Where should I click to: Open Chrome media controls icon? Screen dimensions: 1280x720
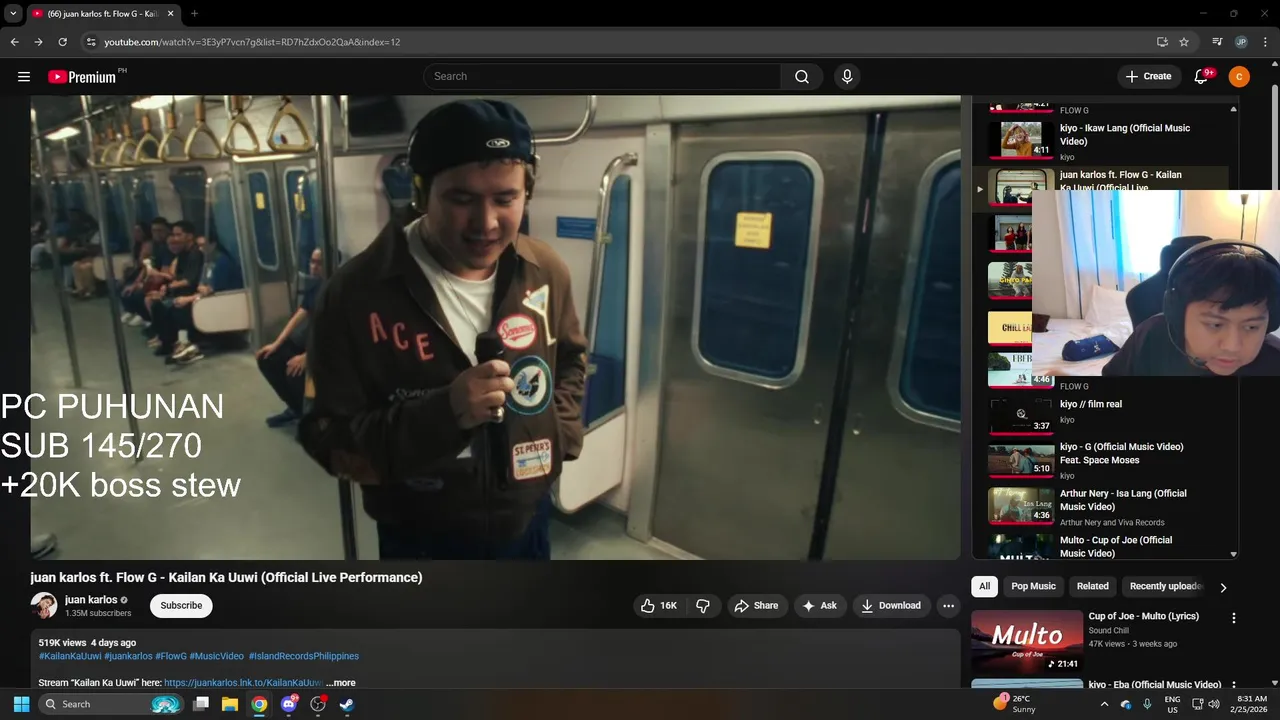pos(1217,42)
